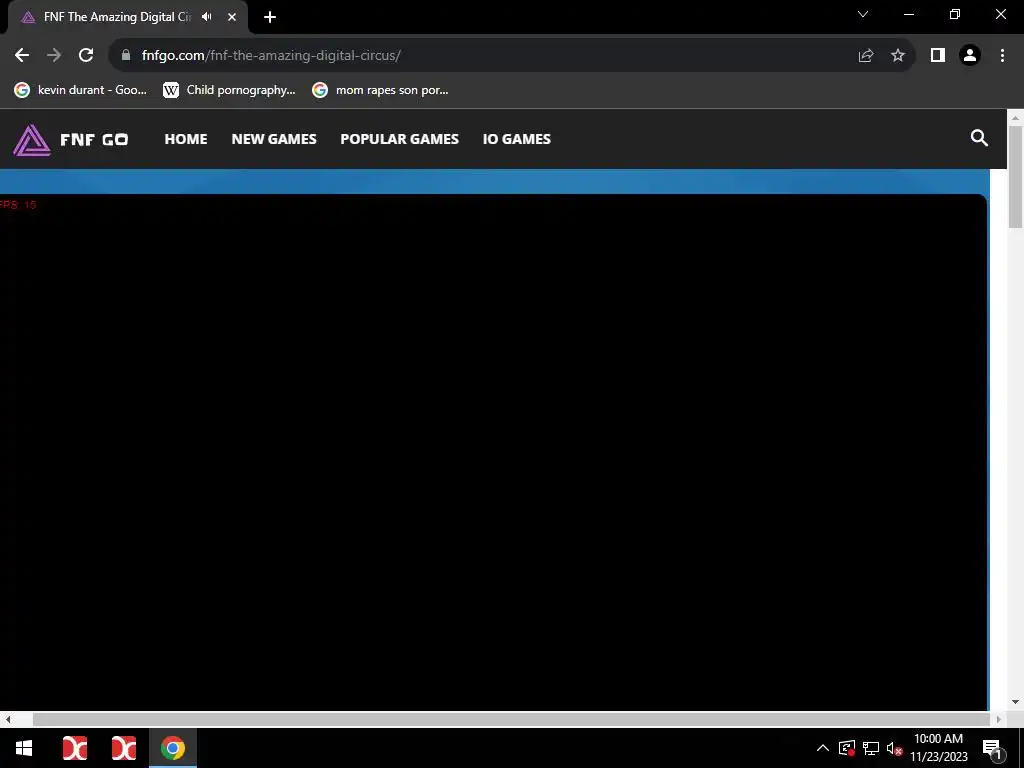Click the horizontal scrollbar thumb
Viewport: 1024px width, 768px height.
tap(511, 719)
